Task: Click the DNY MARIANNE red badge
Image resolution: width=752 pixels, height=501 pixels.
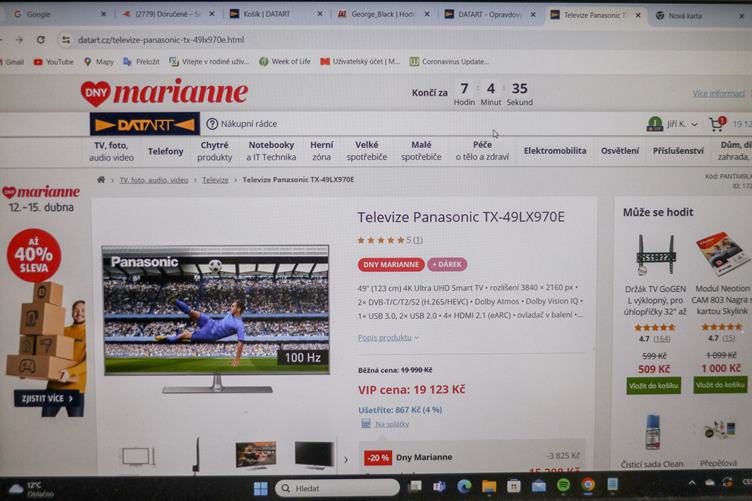Action: (391, 265)
